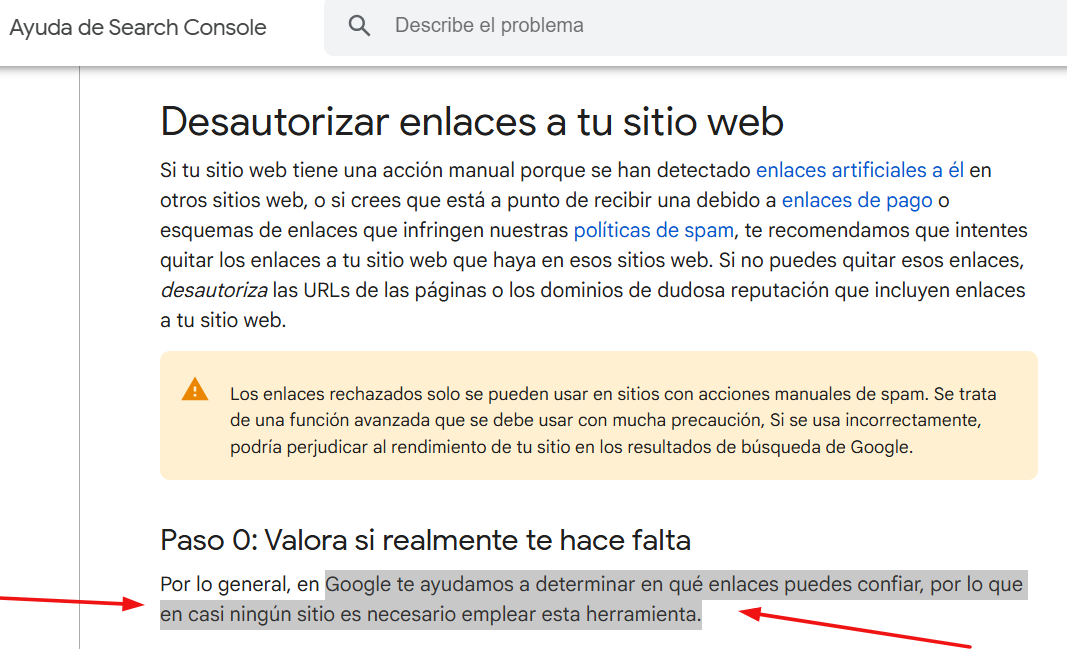1067x649 pixels.
Task: Follow the 'enlaces de pago' link
Action: (857, 201)
